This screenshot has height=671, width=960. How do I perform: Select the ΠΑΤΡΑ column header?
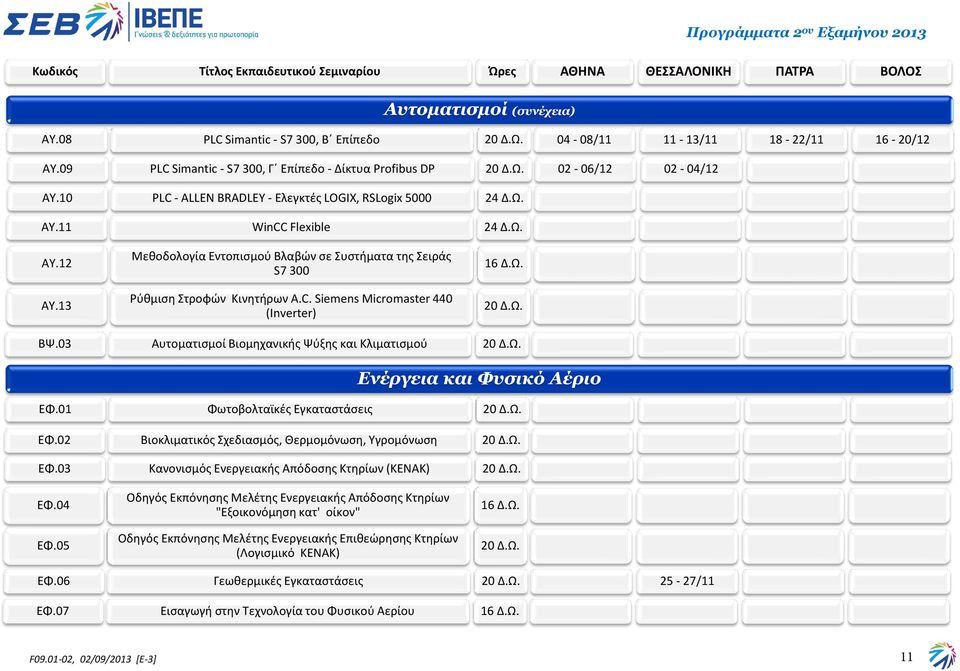pos(795,72)
